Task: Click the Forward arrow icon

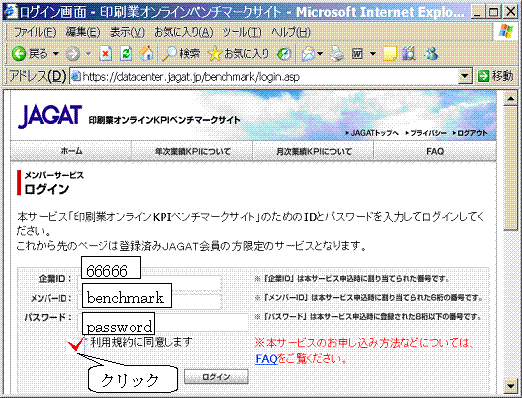Action: tap(73, 54)
